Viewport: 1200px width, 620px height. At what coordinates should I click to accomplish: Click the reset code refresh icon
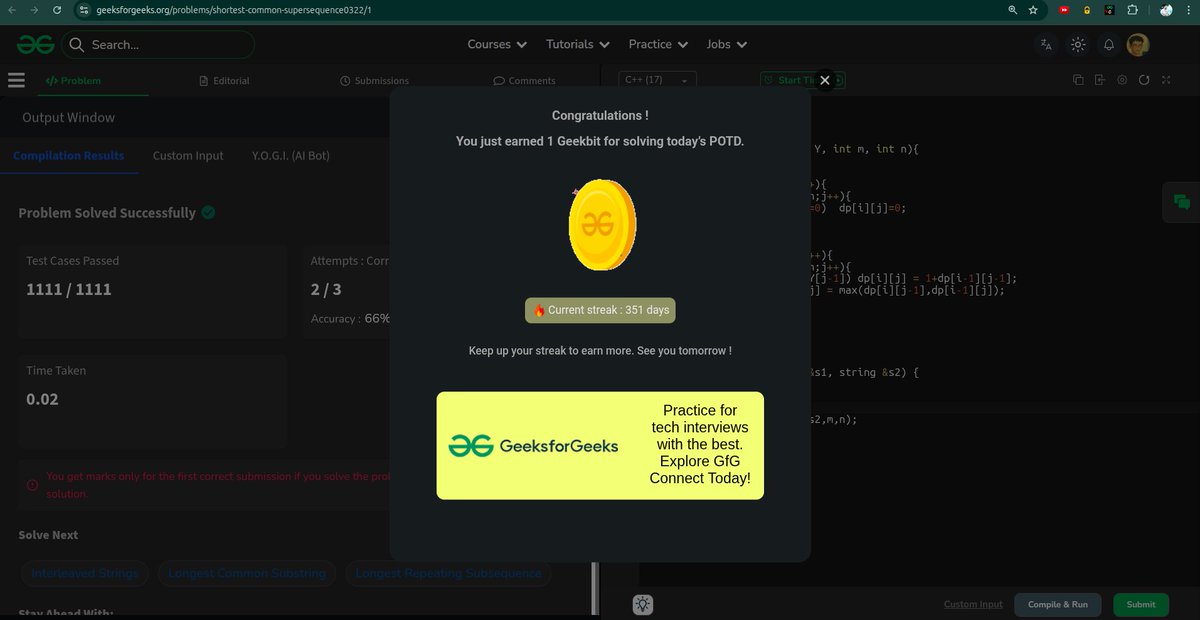click(x=1144, y=80)
